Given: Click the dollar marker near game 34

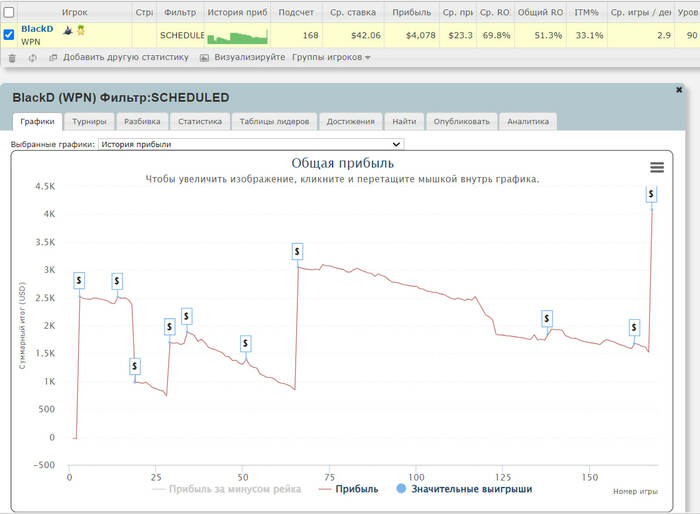Looking at the screenshot, I should 187,316.
